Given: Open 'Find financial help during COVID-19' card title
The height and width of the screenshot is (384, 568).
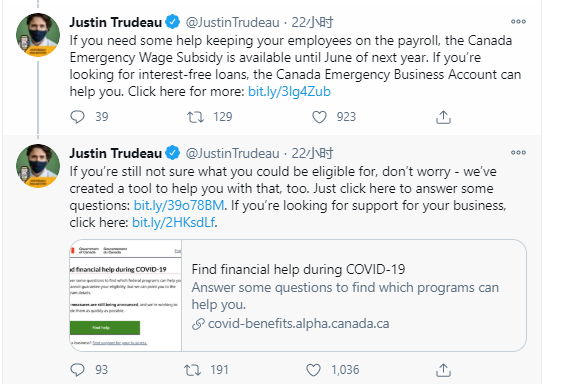Looking at the screenshot, I should point(298,270).
